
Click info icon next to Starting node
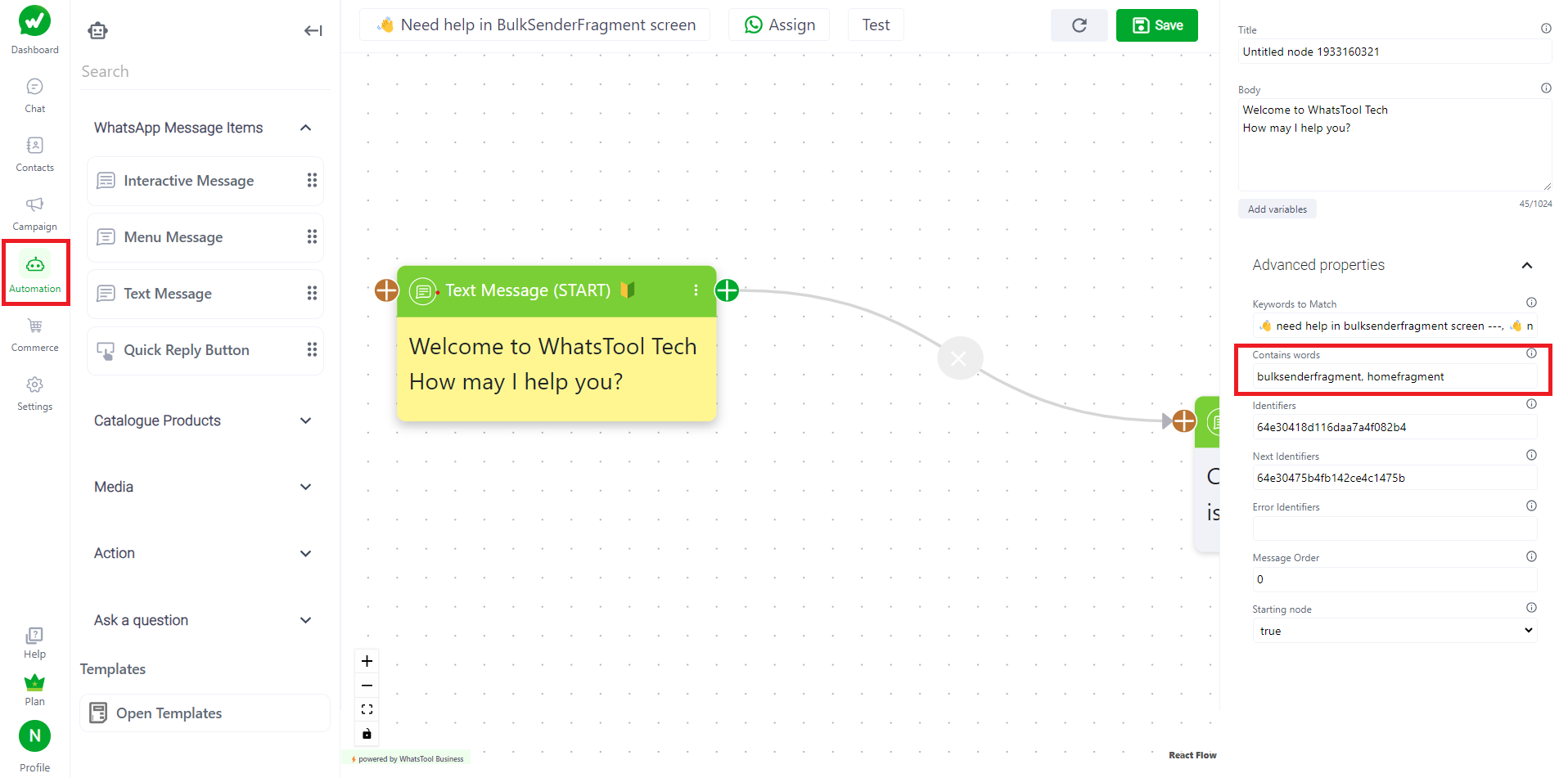coord(1531,608)
